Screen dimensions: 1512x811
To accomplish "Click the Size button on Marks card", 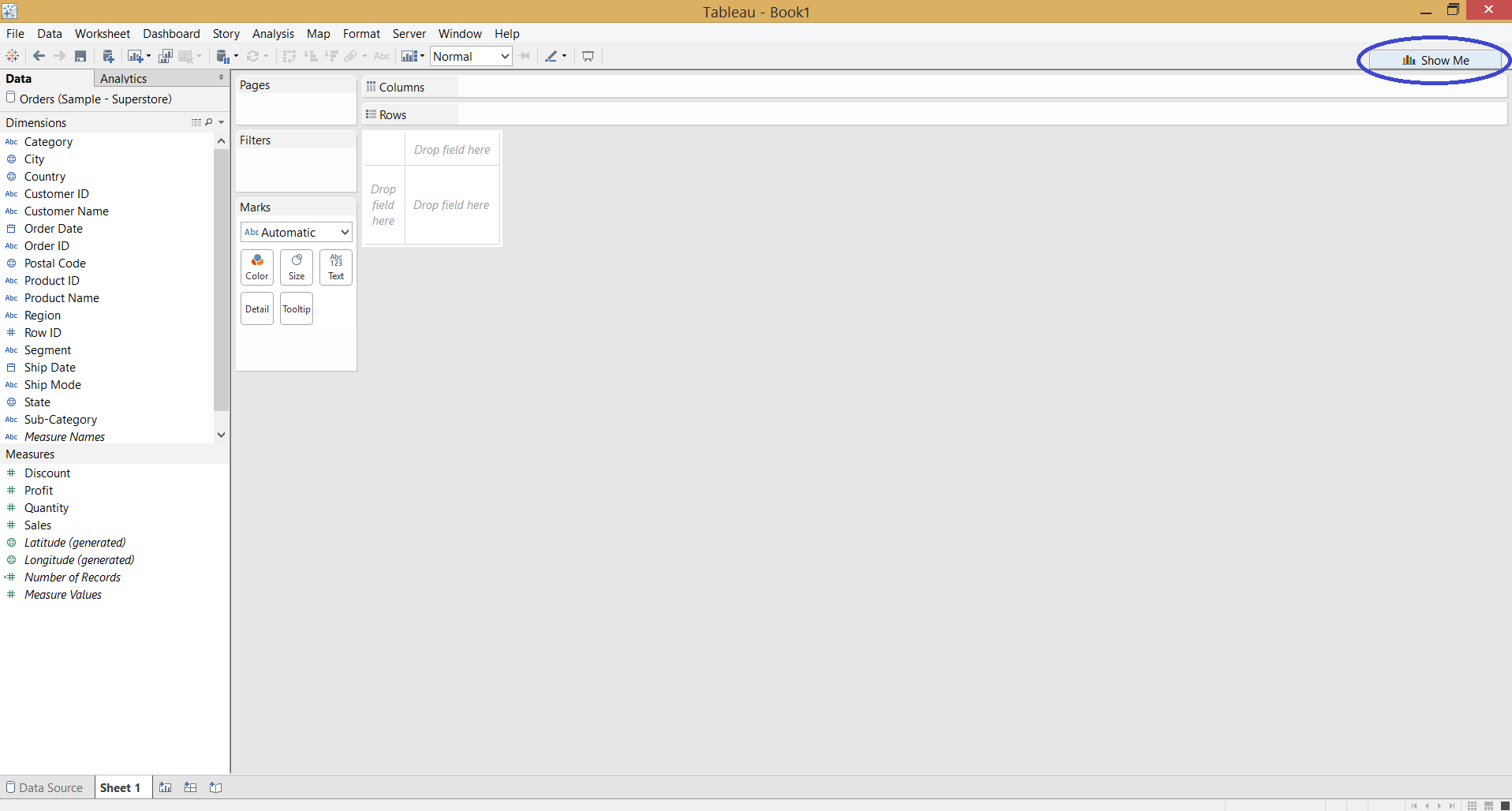I will pos(297,267).
